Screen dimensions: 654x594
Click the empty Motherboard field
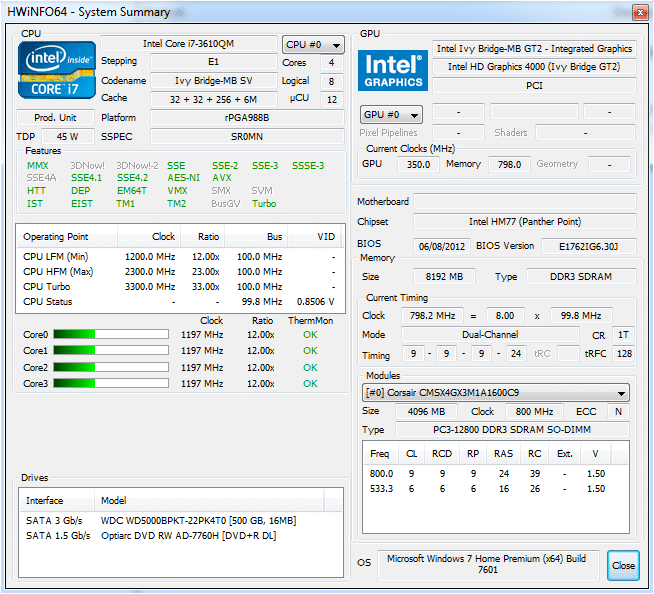pos(525,201)
